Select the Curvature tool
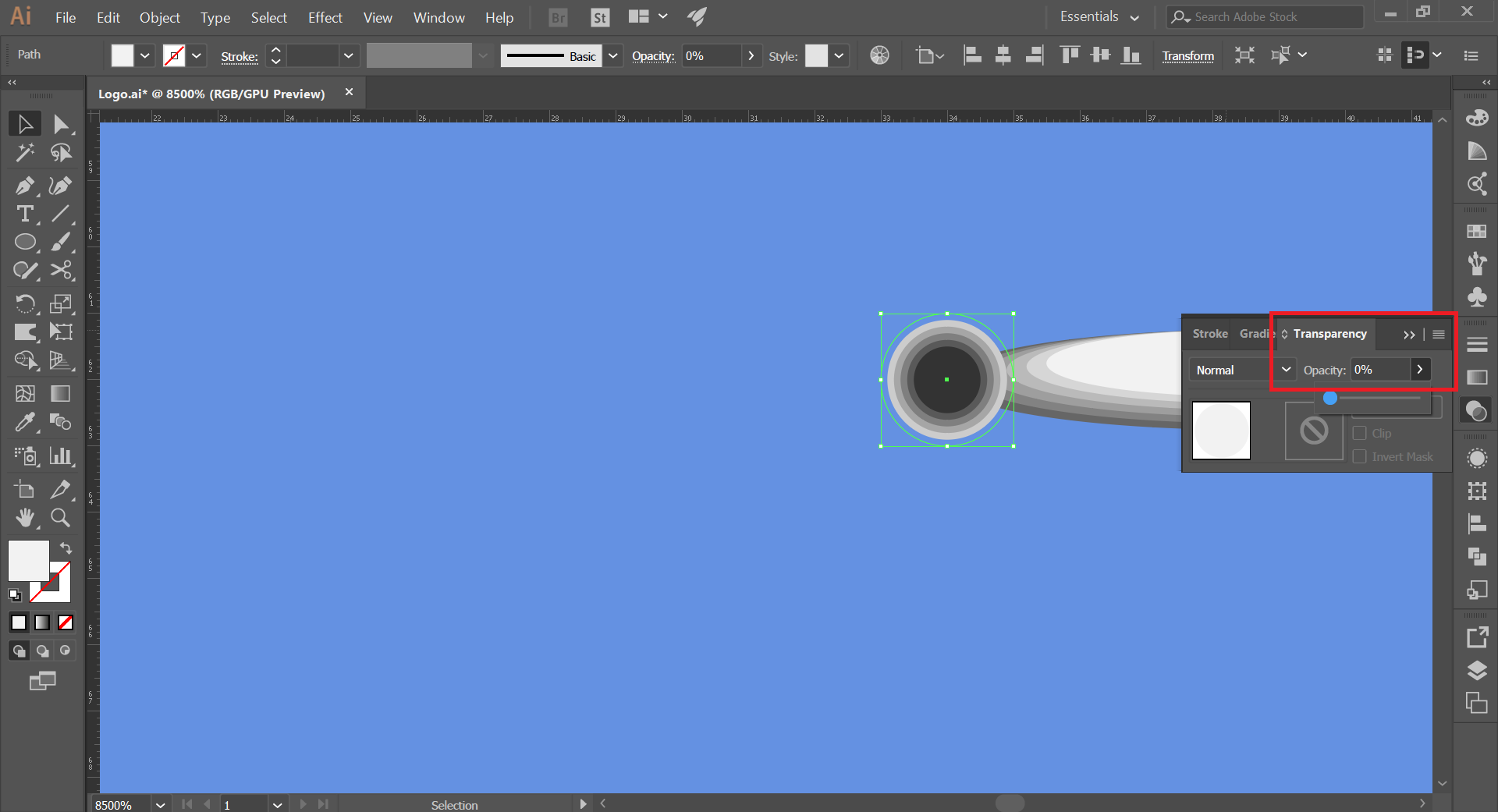Screen dimensions: 1498x812 [61, 186]
